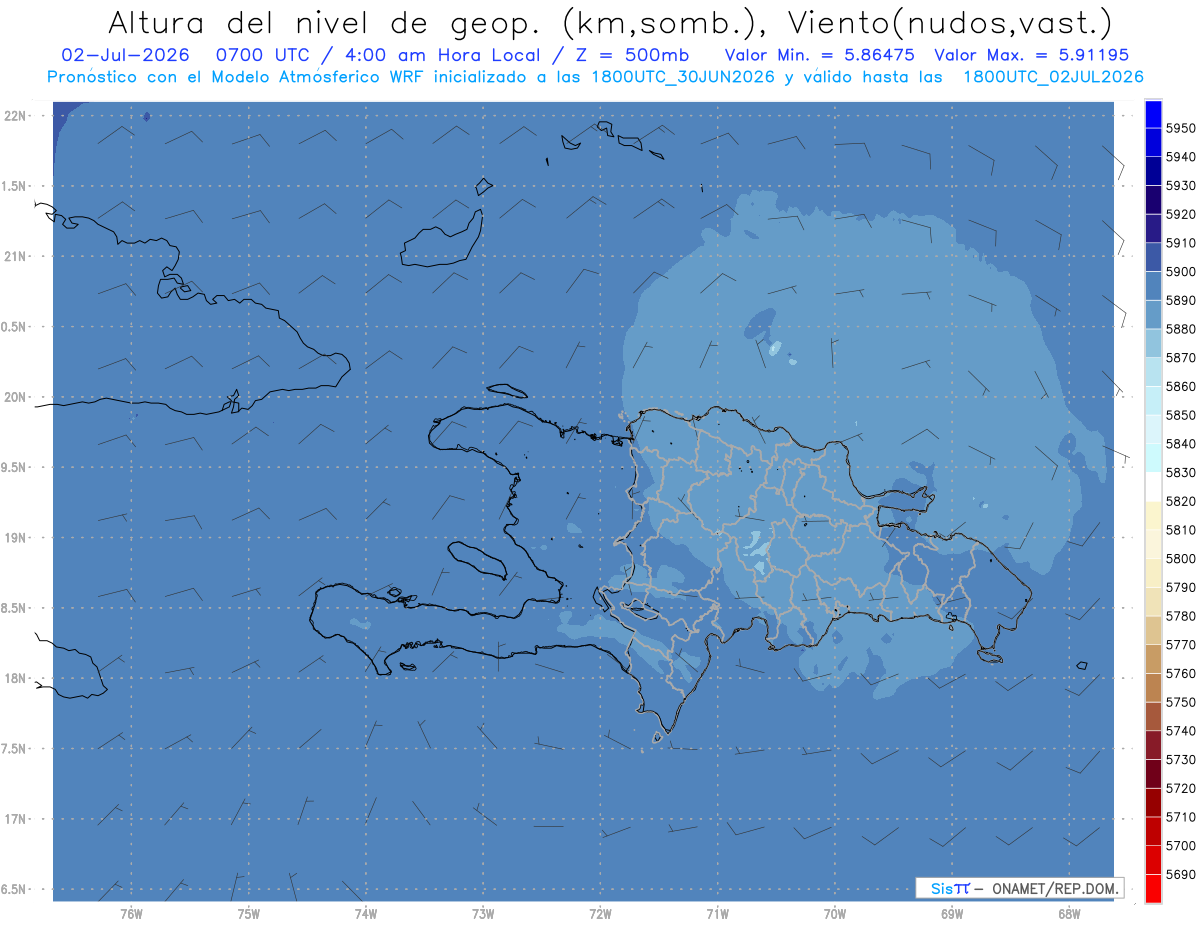Click the '1.5N' latitude label

coord(14,186)
